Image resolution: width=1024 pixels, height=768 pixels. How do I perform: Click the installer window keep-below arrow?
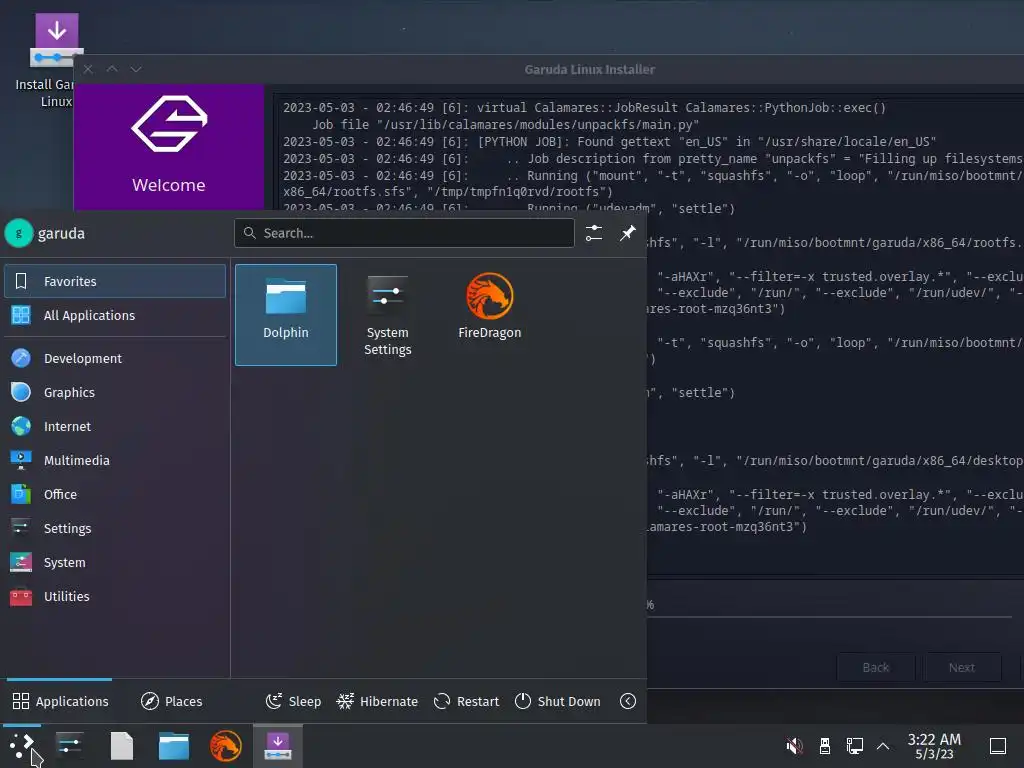(136, 69)
